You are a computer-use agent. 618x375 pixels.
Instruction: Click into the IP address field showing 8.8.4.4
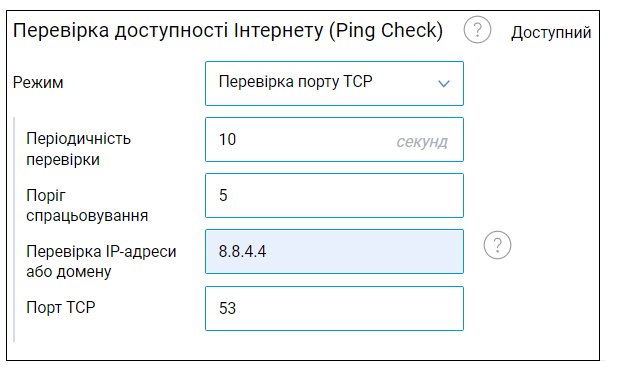coord(334,252)
